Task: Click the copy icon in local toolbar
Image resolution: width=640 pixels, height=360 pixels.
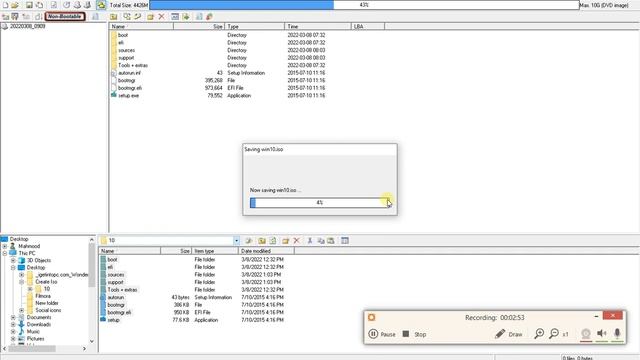Action: pyautogui.click(x=321, y=240)
